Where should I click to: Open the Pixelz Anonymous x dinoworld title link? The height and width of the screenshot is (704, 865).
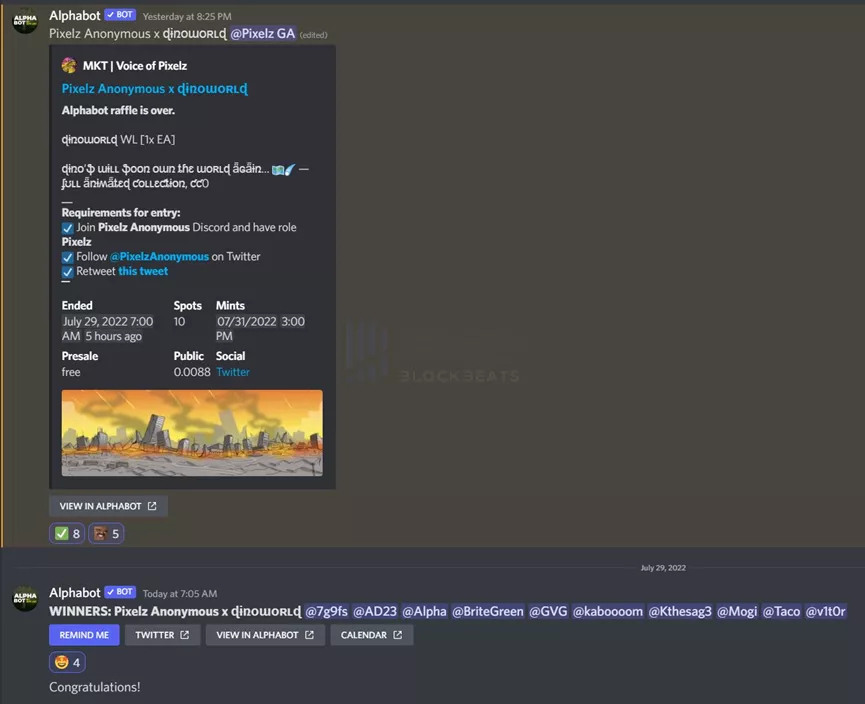[154, 89]
